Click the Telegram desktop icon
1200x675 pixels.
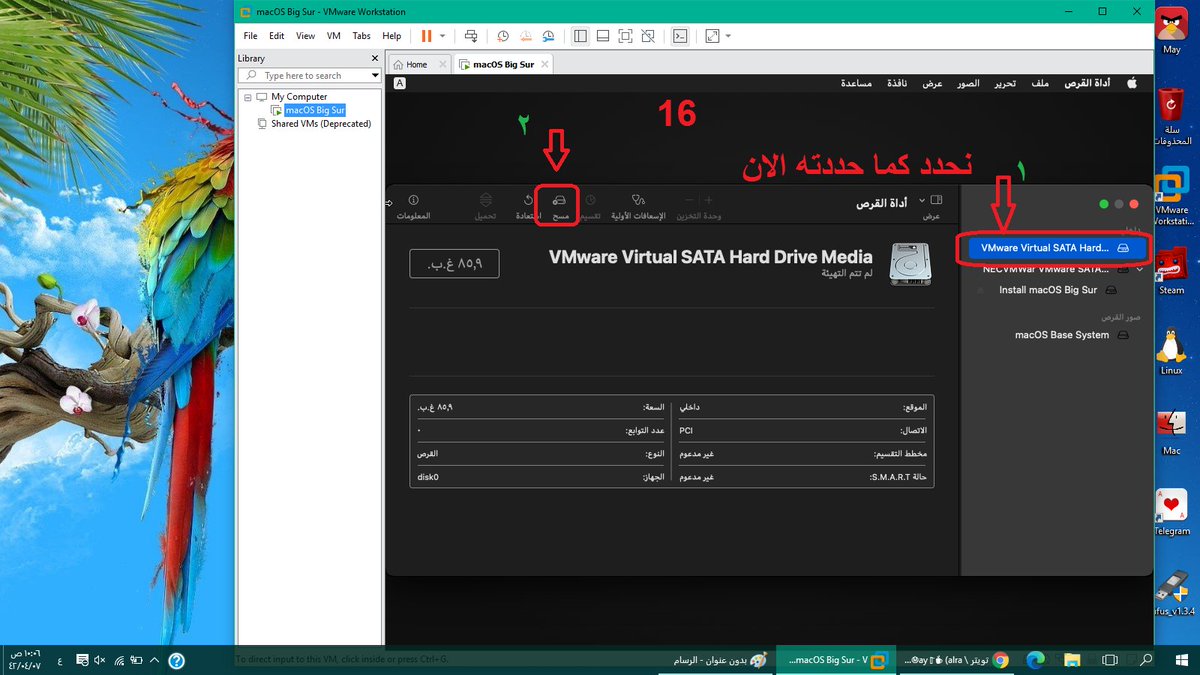tap(1171, 512)
